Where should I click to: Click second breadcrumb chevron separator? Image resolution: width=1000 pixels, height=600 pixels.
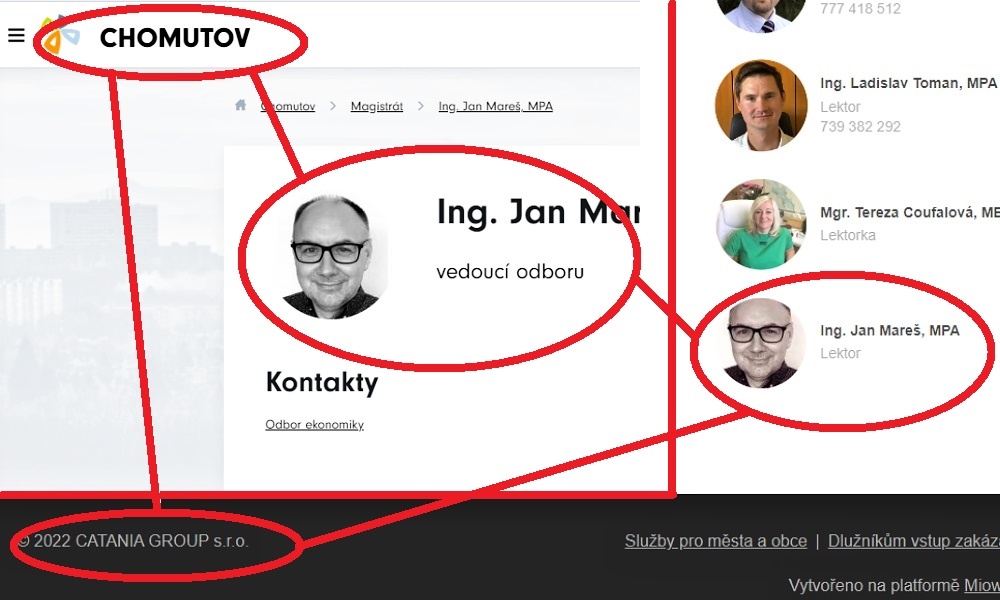[x=420, y=106]
